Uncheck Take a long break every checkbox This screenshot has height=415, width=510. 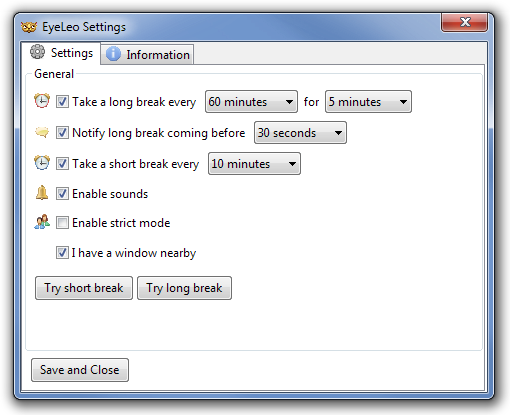tap(62, 101)
